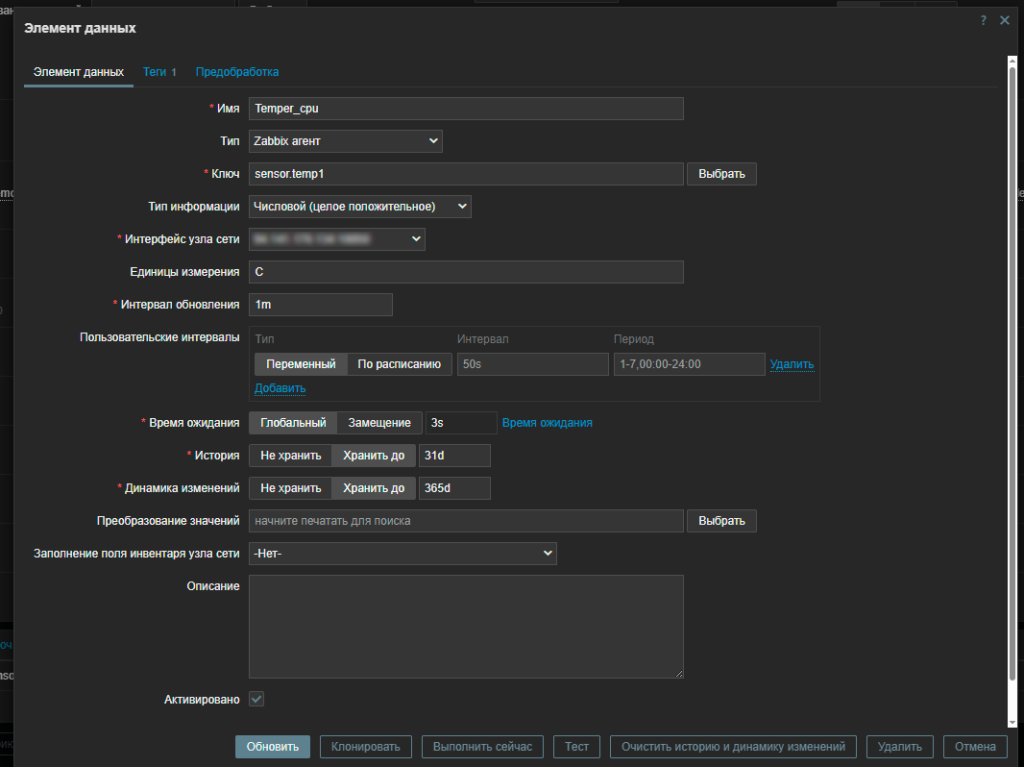Open the Интерфейс узла сети dropdown

coord(337,239)
